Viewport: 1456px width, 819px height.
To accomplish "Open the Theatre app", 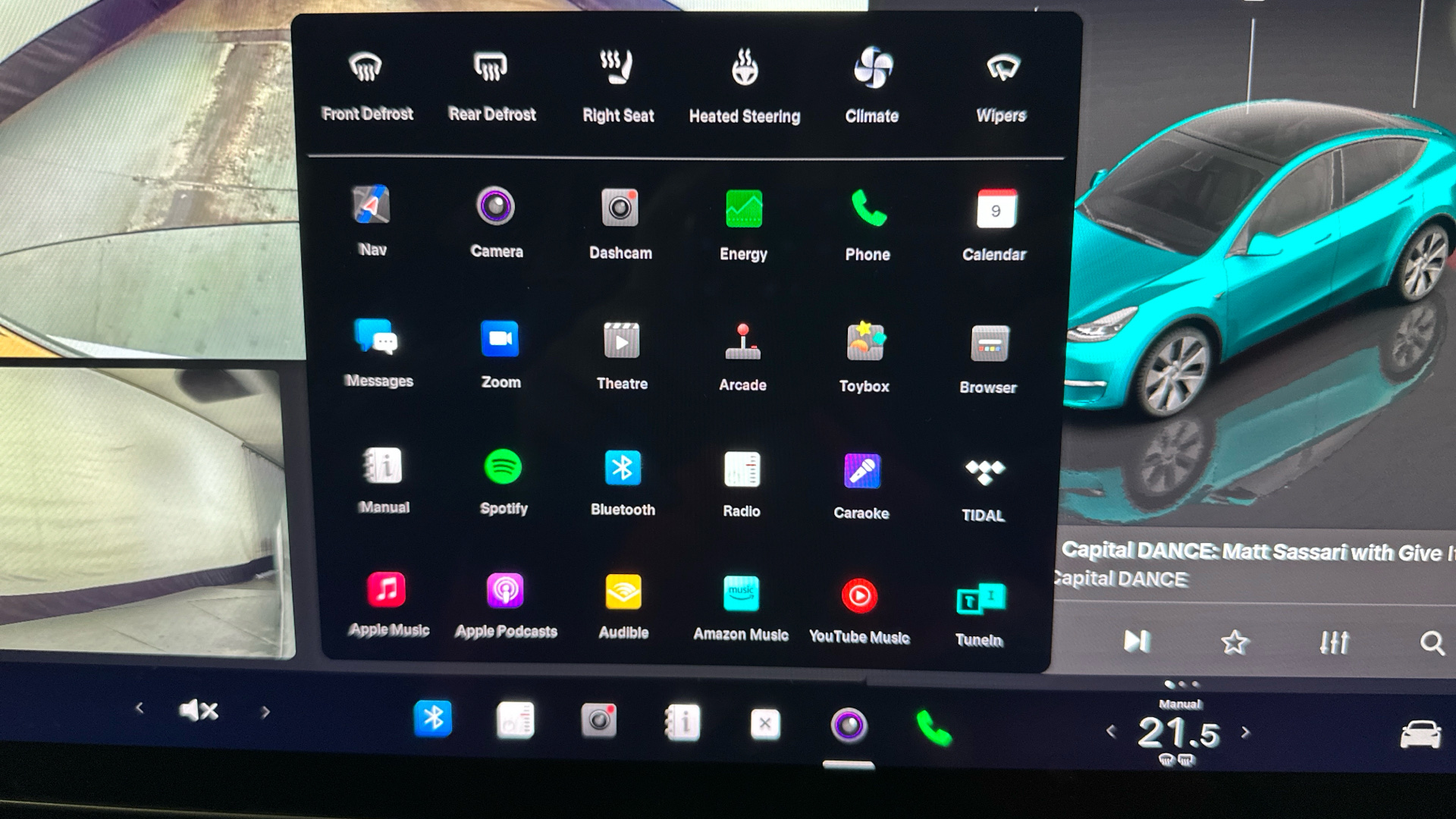I will [621, 341].
